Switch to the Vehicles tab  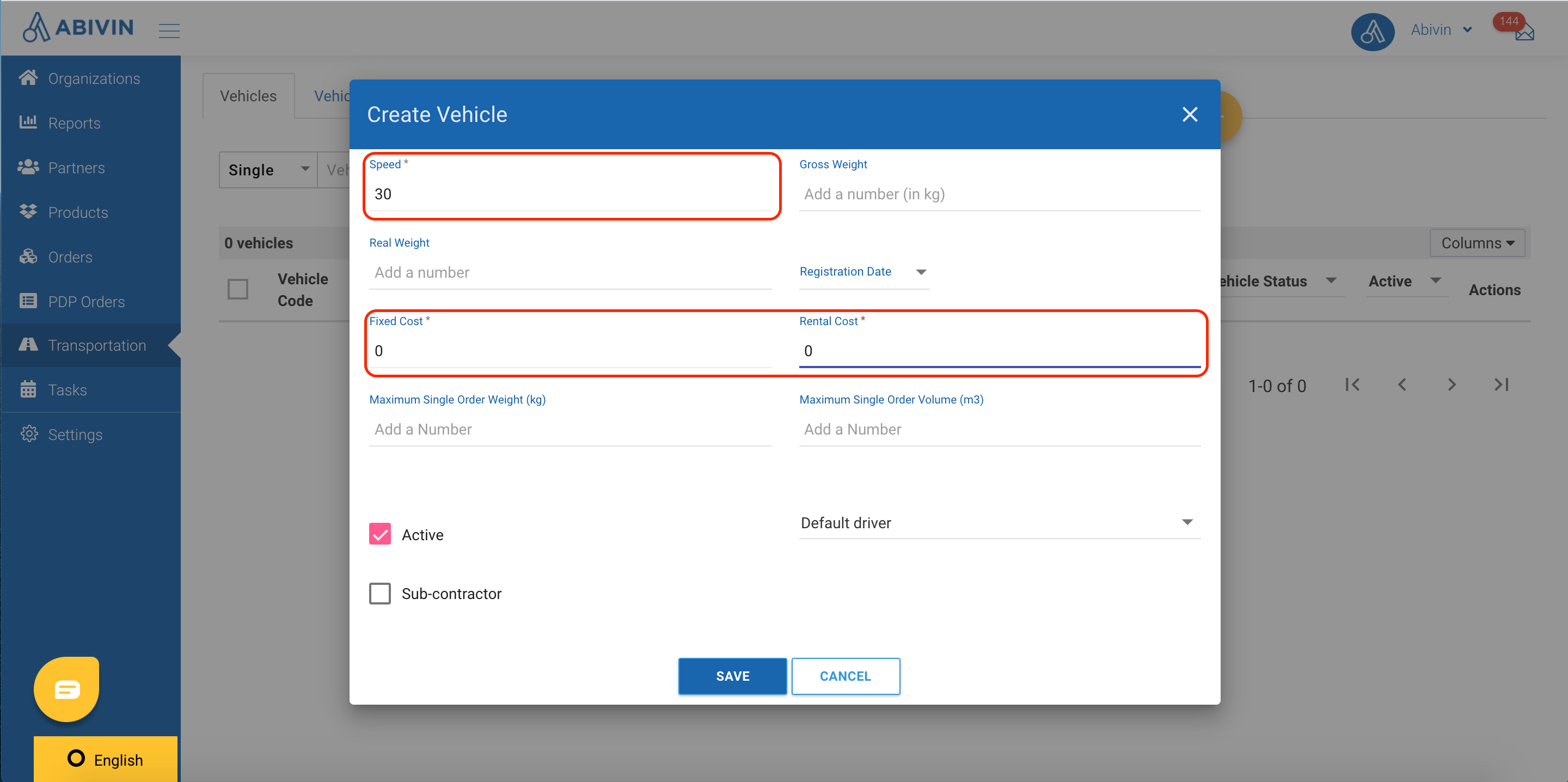(x=248, y=96)
